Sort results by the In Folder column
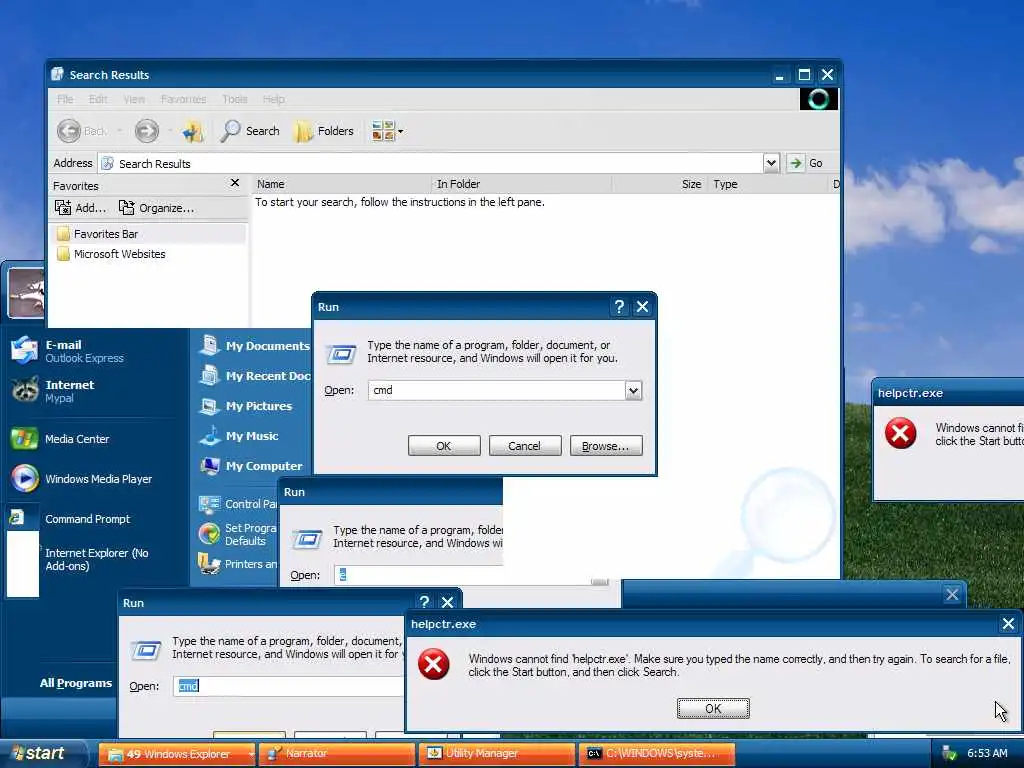Image resolution: width=1024 pixels, height=768 pixels. click(522, 184)
